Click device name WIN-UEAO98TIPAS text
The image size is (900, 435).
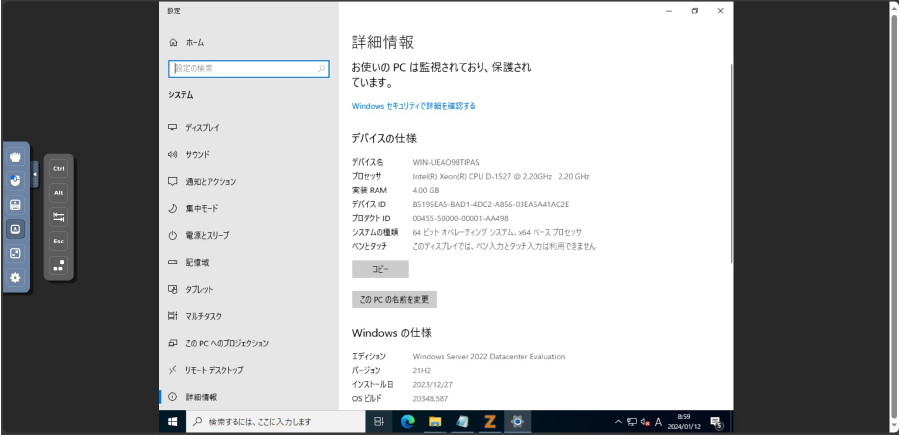pos(446,162)
